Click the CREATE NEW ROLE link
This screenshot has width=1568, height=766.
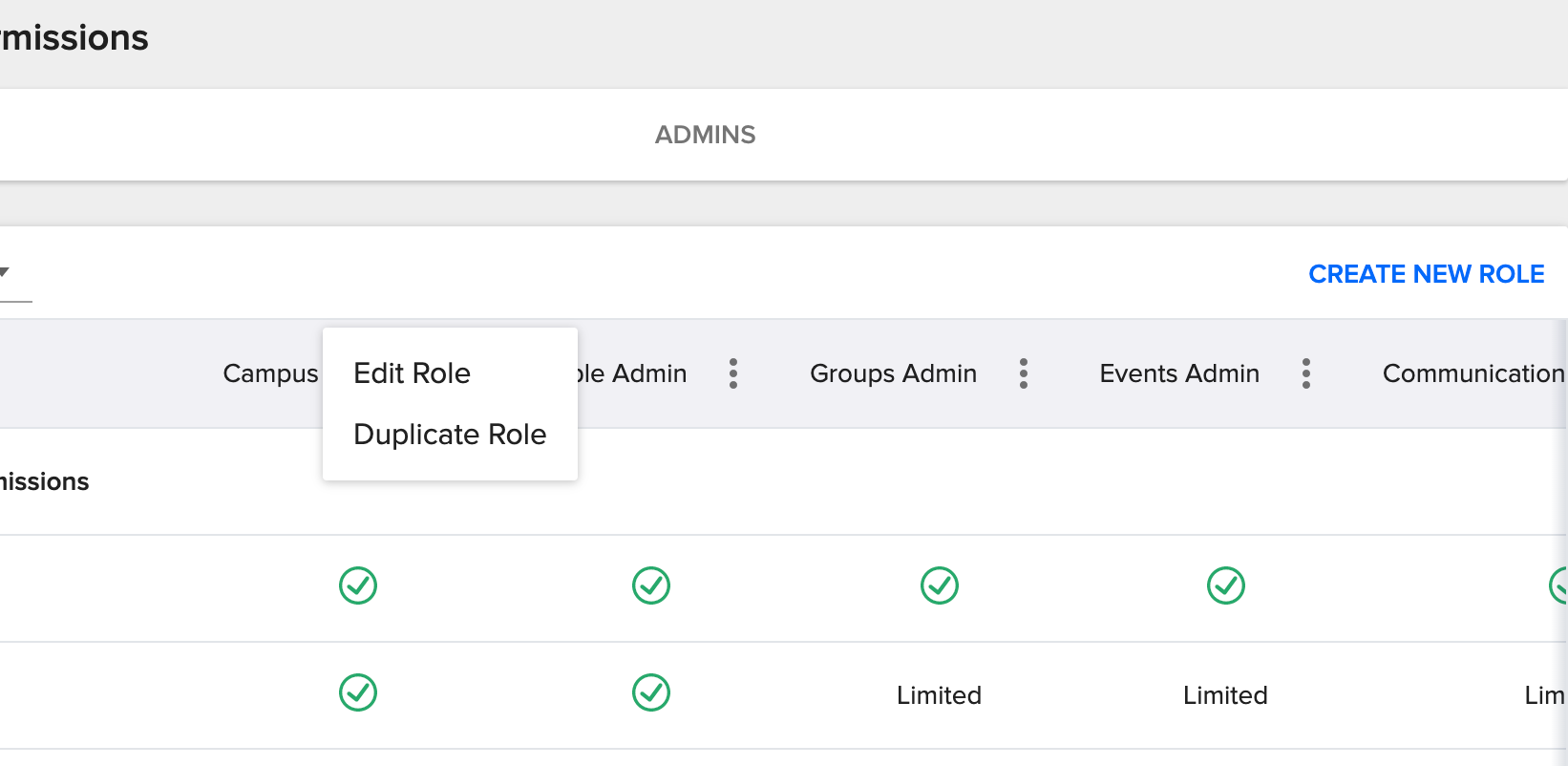point(1426,274)
